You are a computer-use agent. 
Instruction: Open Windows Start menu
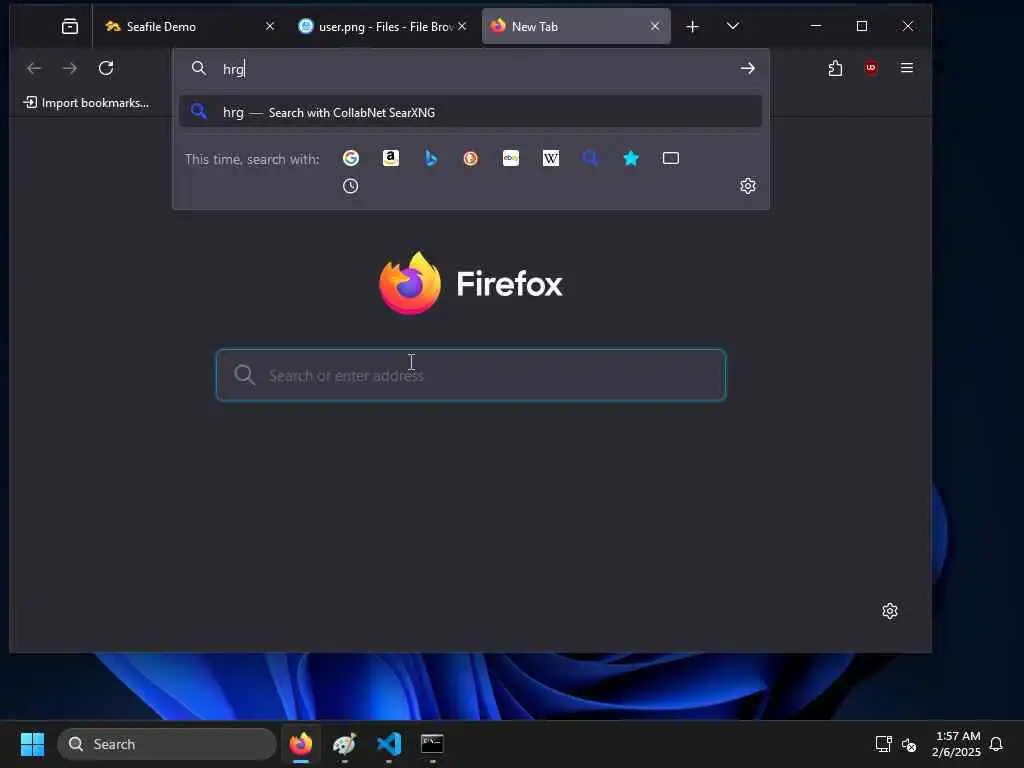[x=32, y=744]
